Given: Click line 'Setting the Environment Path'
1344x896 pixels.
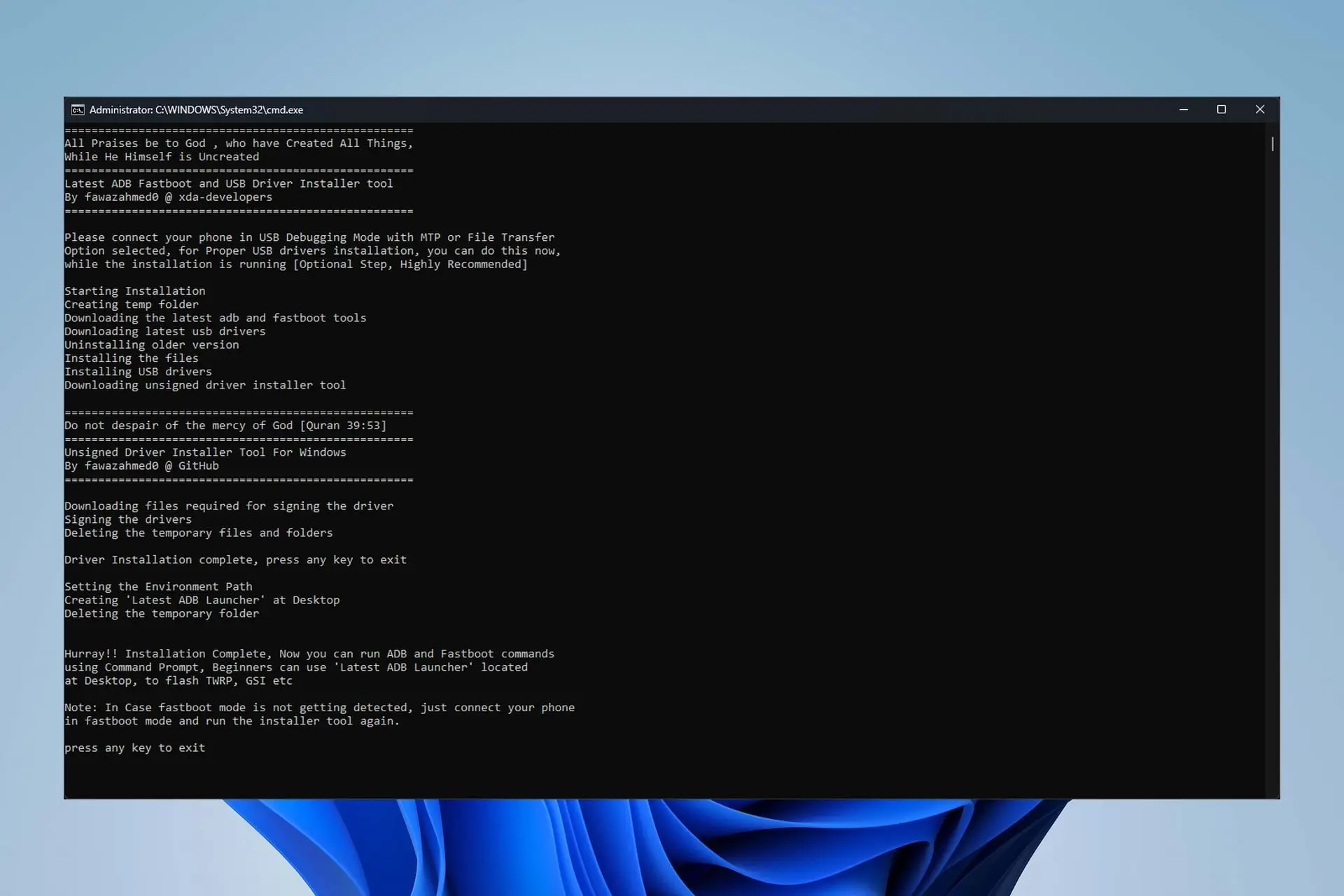Looking at the screenshot, I should (x=158, y=587).
